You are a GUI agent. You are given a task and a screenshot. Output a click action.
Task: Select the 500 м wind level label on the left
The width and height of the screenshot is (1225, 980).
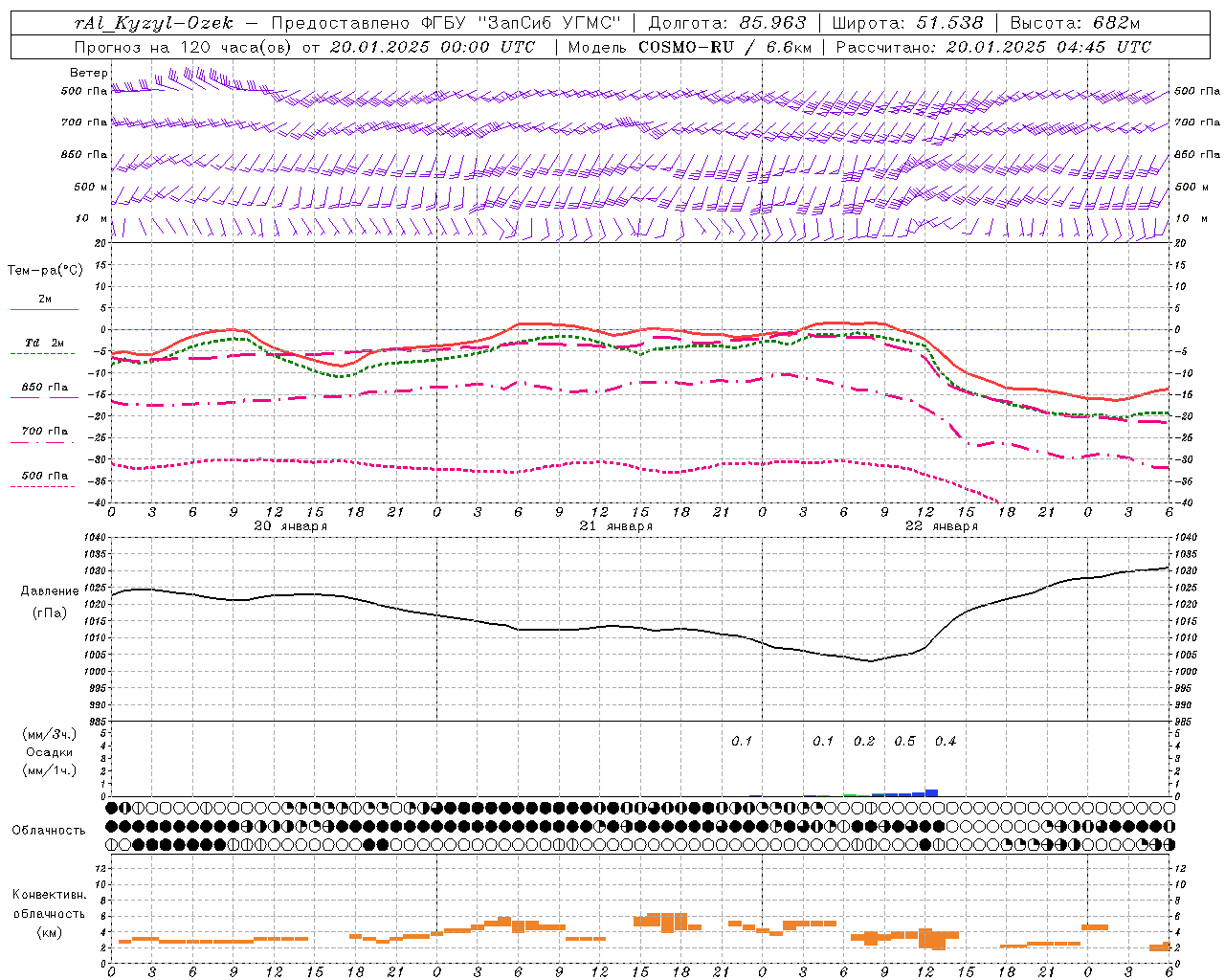[x=91, y=187]
